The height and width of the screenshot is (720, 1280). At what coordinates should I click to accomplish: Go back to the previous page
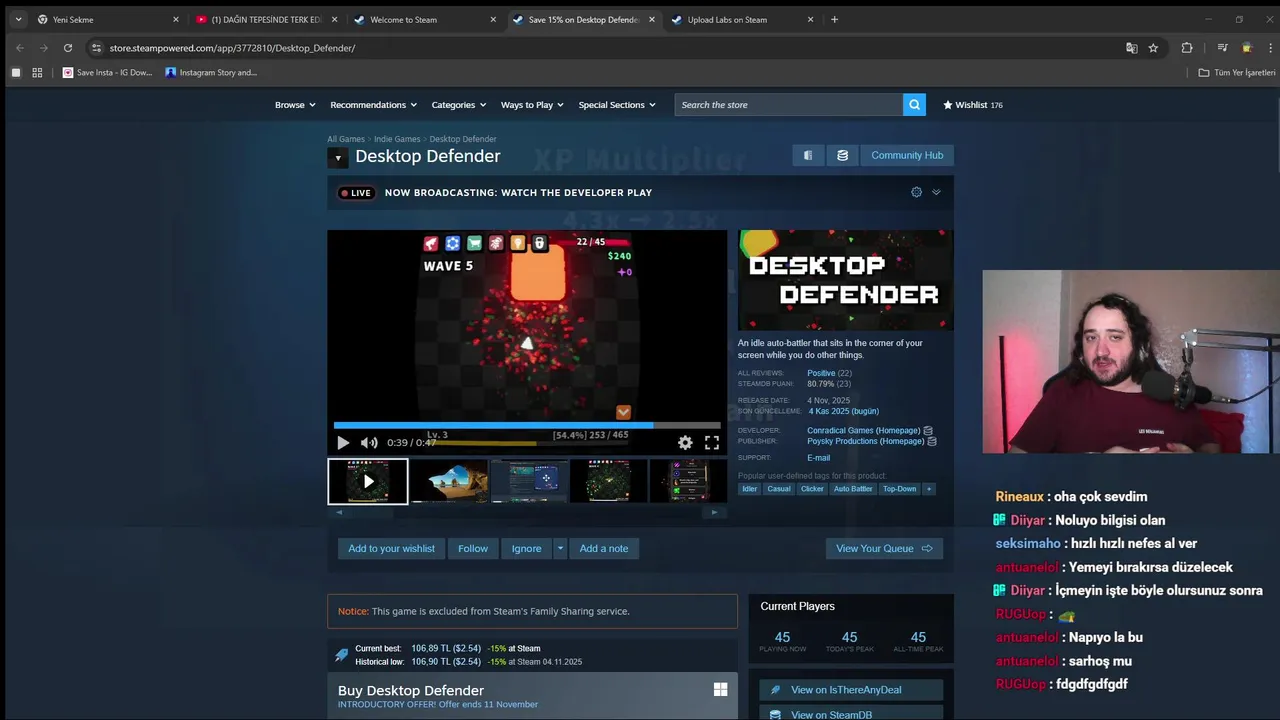pos(20,47)
